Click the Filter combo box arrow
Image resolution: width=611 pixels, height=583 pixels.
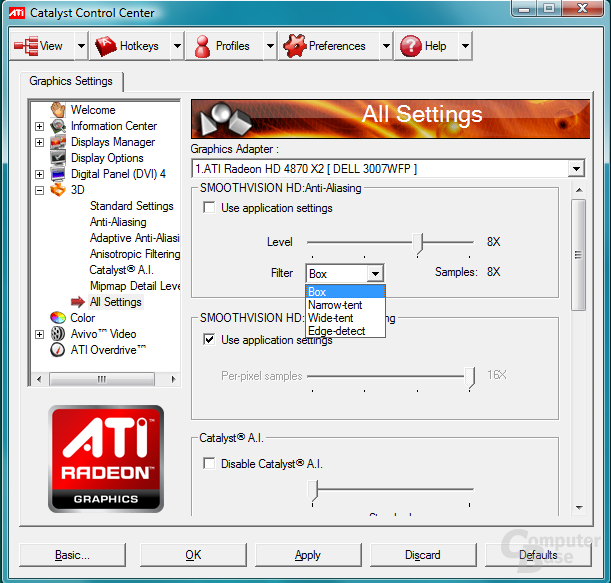coord(375,274)
